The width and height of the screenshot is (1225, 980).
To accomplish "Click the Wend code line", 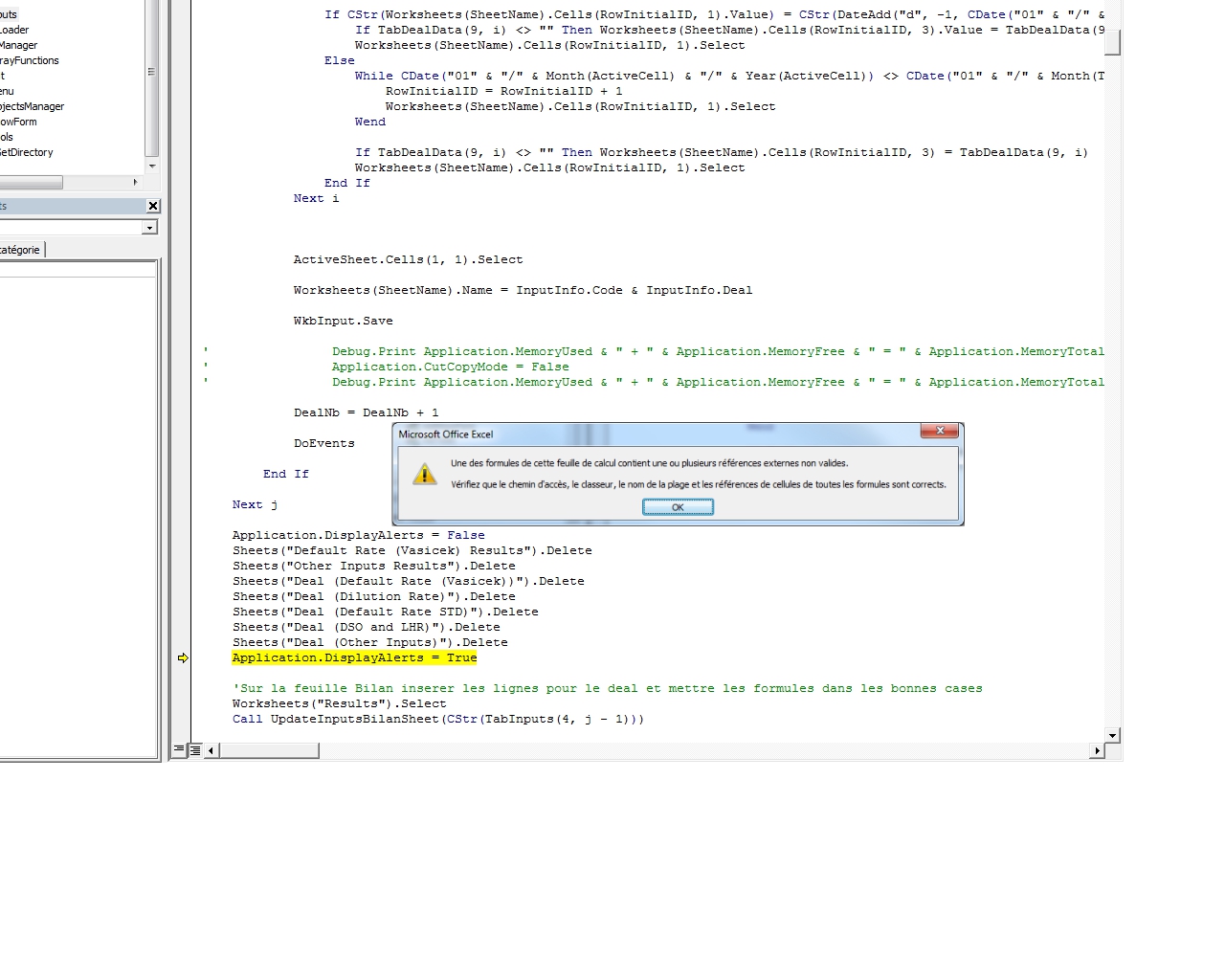I will tap(369, 122).
